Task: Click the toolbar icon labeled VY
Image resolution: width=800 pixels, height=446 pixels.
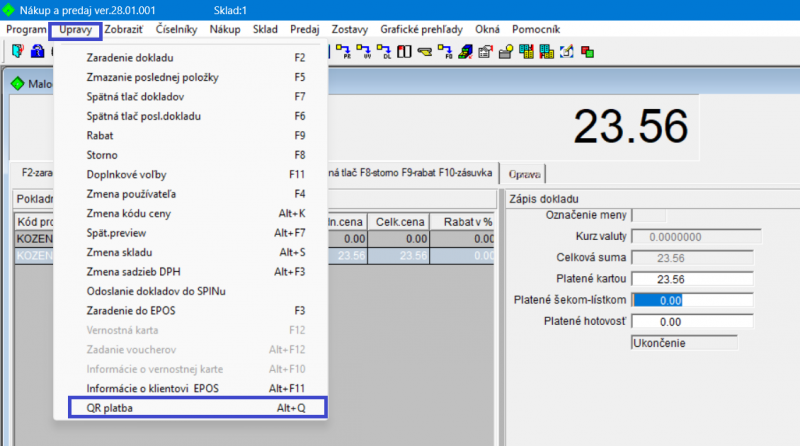Action: [x=364, y=50]
